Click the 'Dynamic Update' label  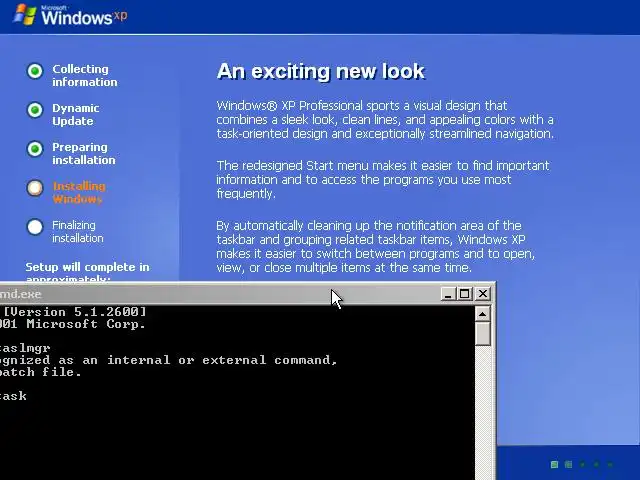pos(76,115)
